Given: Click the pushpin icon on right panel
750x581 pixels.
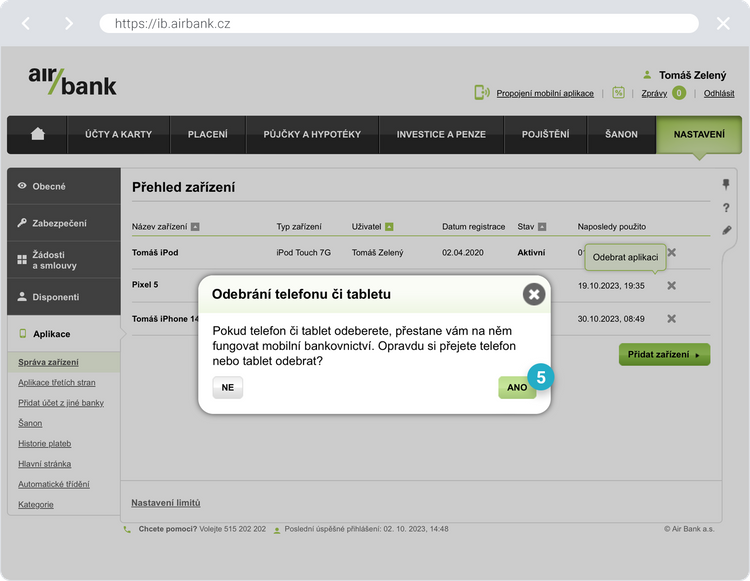Looking at the screenshot, I should (x=727, y=185).
